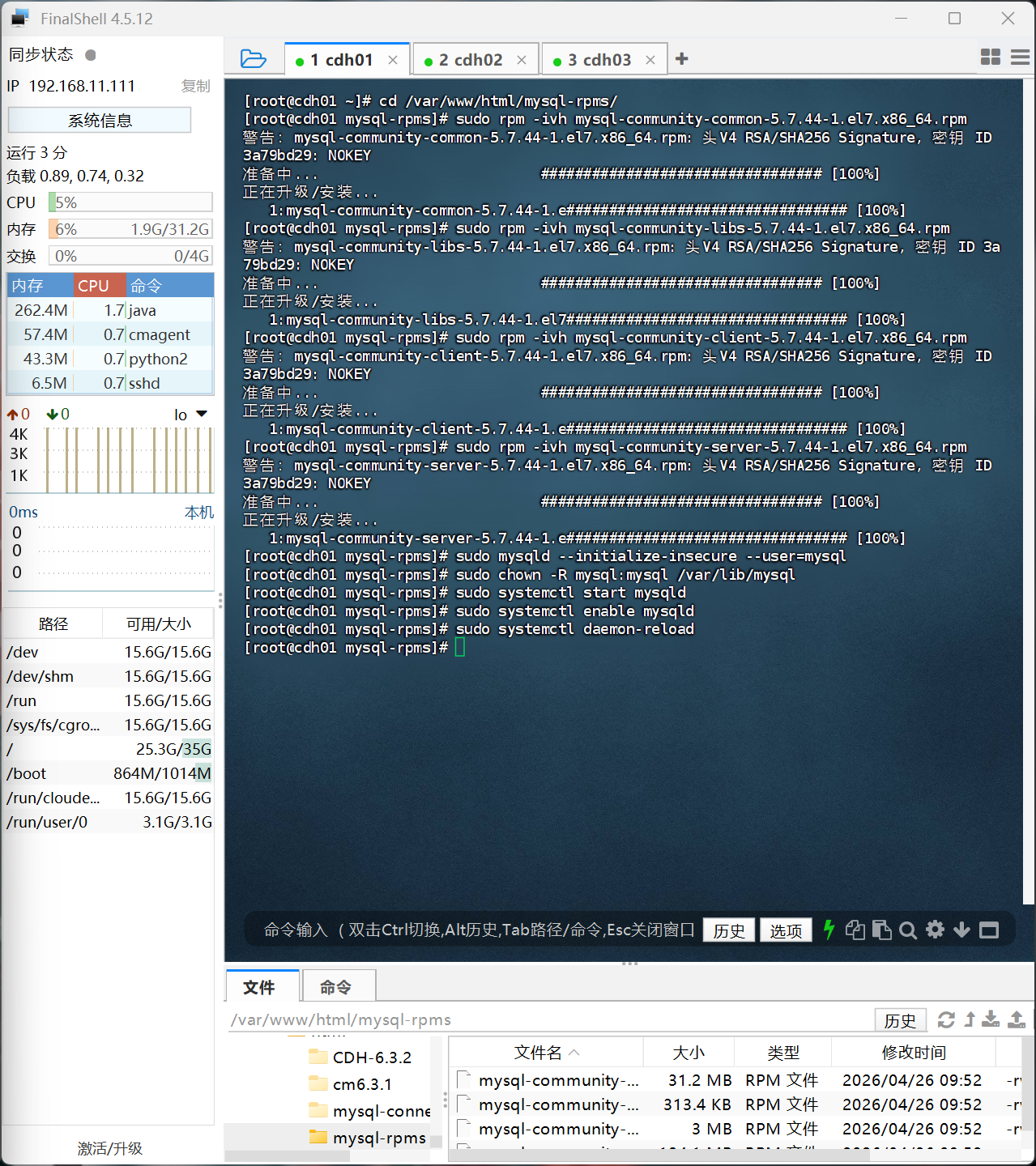Screen dimensions: 1036x1166
Task: Toggle fullscreen terminal mode icon
Action: pos(989,930)
